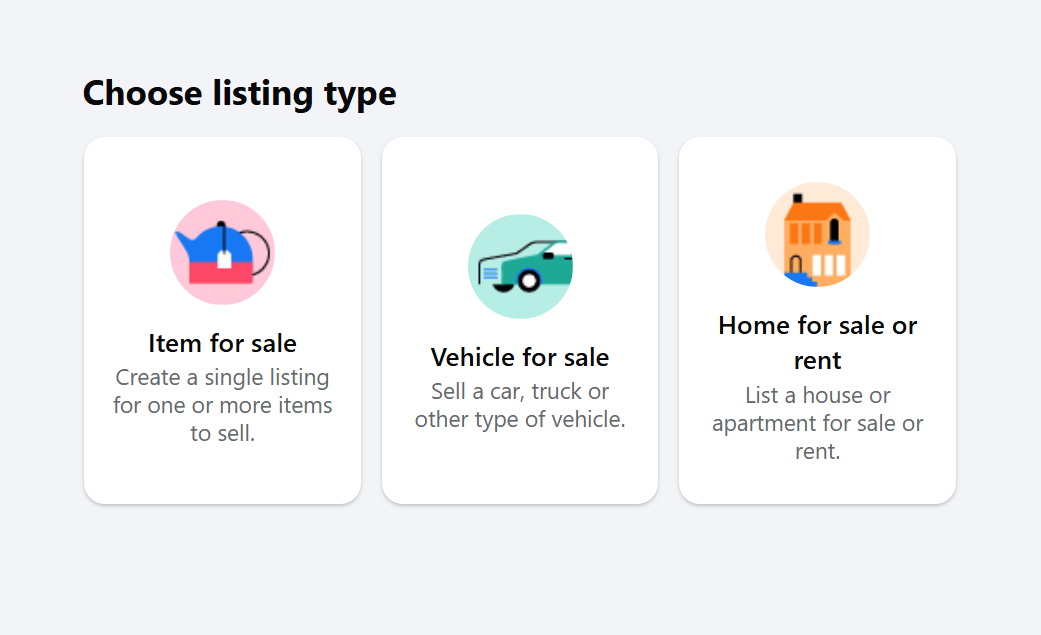Viewport: 1041px width, 635px height.
Task: Select the middle listing type card
Action: (520, 320)
